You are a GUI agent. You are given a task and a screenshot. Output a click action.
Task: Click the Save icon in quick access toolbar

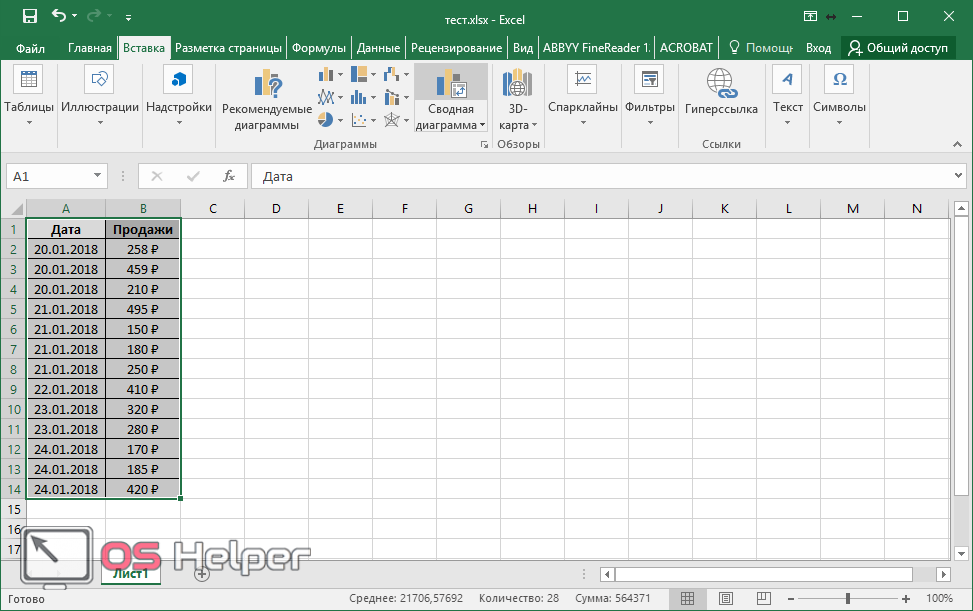coord(30,17)
